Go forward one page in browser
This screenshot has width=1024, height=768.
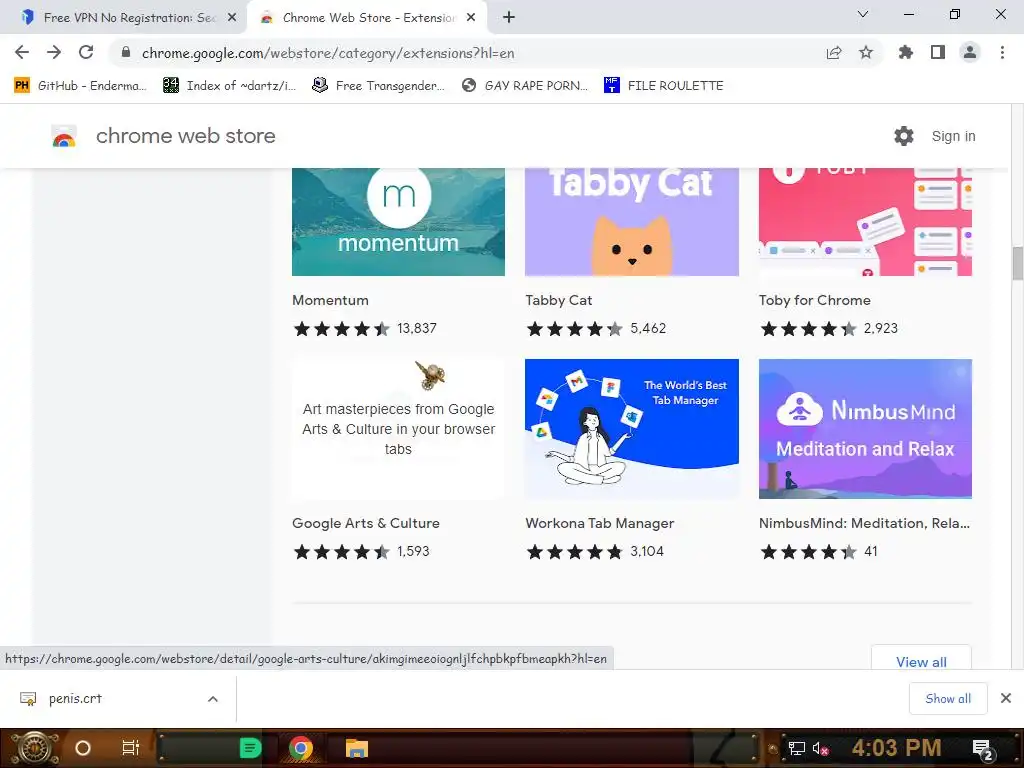tap(54, 52)
